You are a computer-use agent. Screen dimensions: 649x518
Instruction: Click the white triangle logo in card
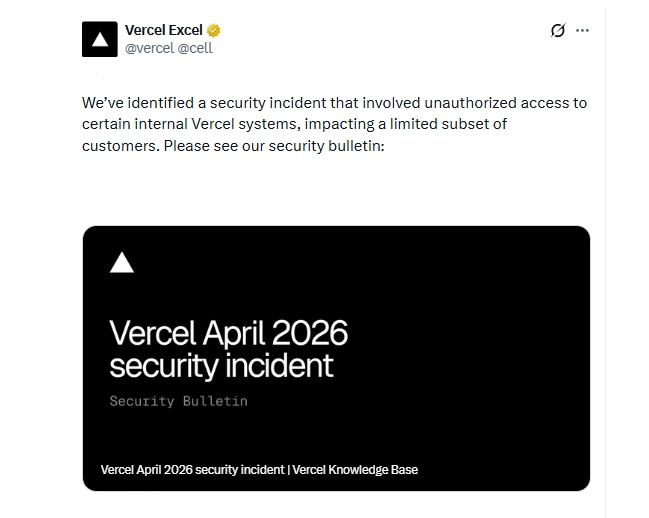[121, 262]
